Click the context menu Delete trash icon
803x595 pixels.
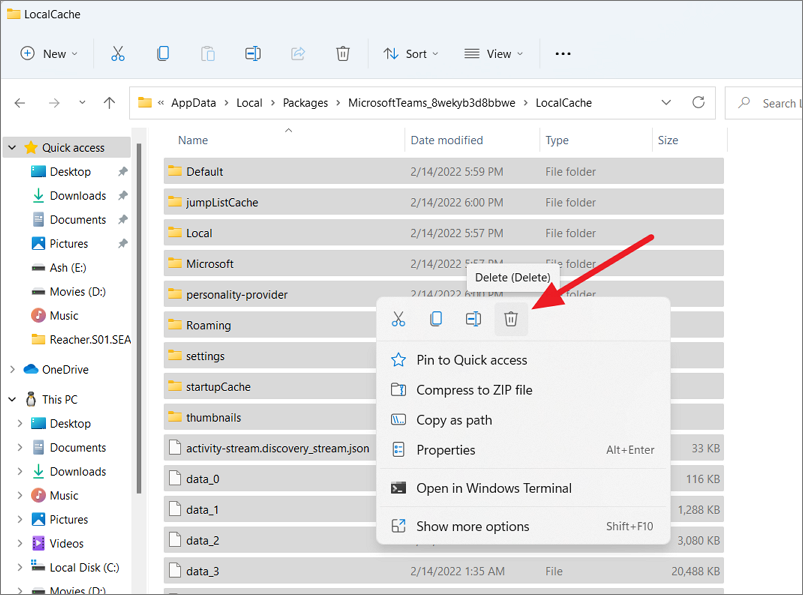pos(511,319)
